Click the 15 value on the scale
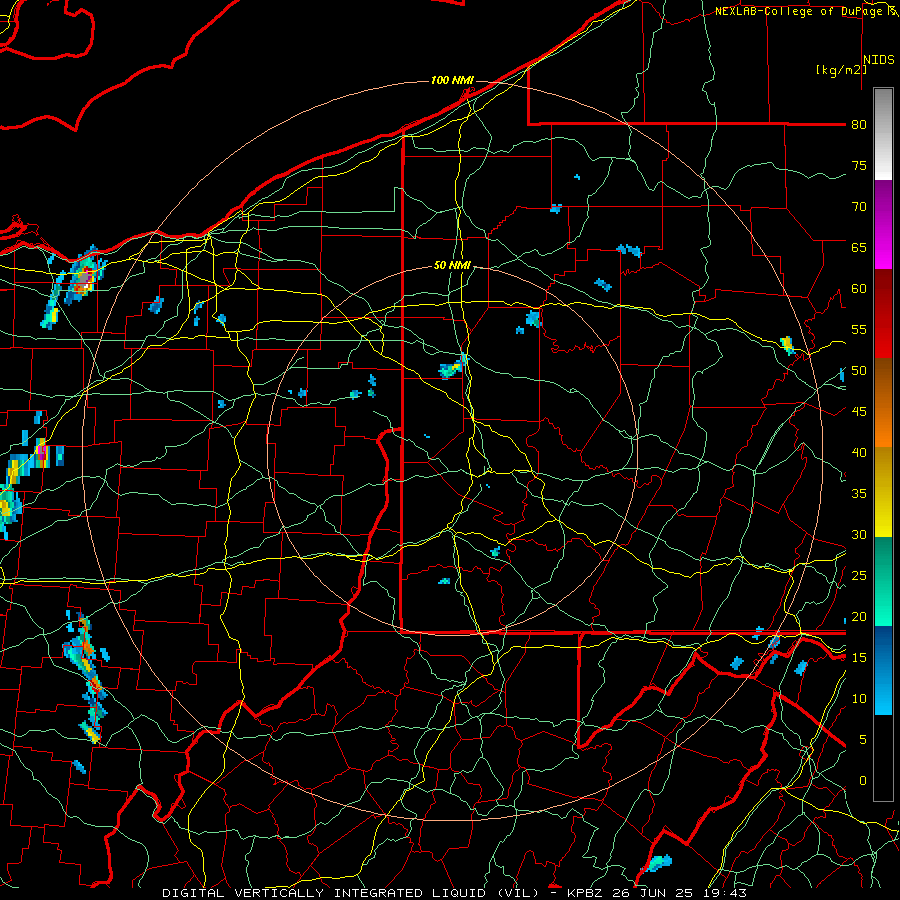Viewport: 900px width, 900px height. (859, 658)
